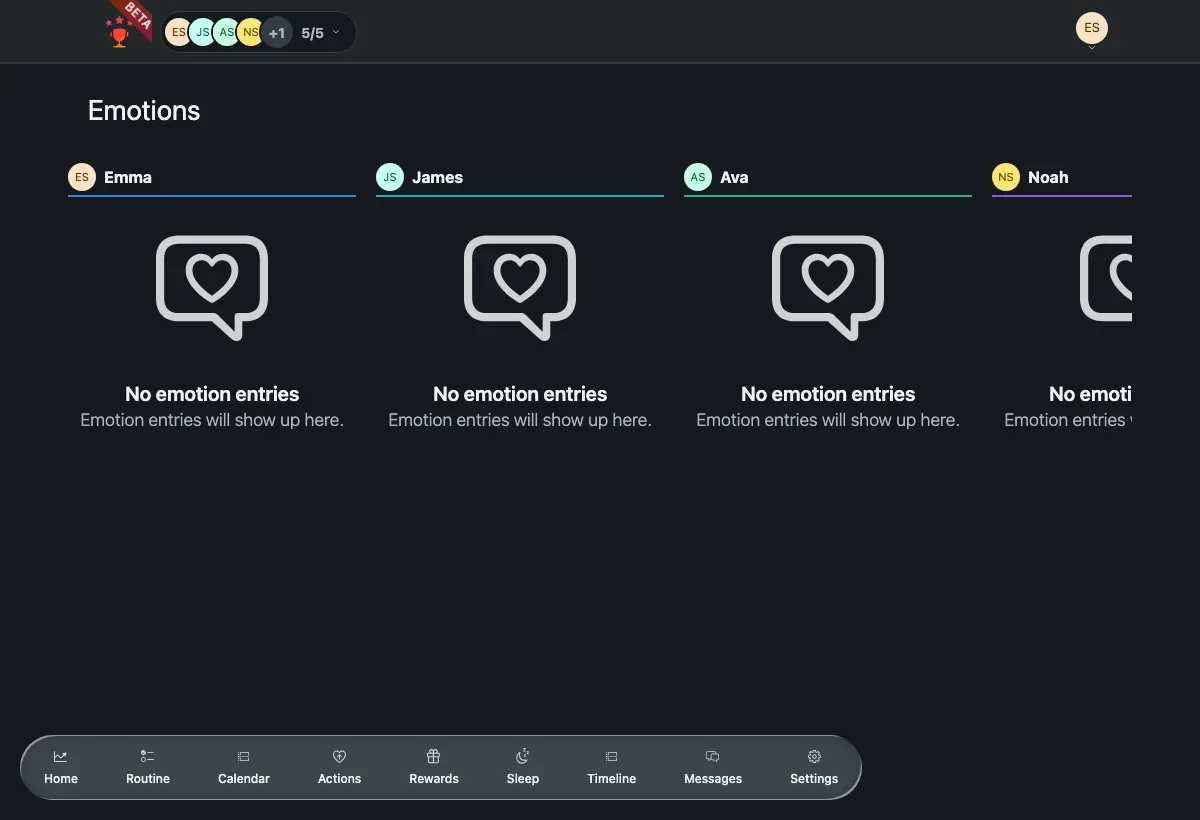Switch to the Actions tab

[339, 767]
